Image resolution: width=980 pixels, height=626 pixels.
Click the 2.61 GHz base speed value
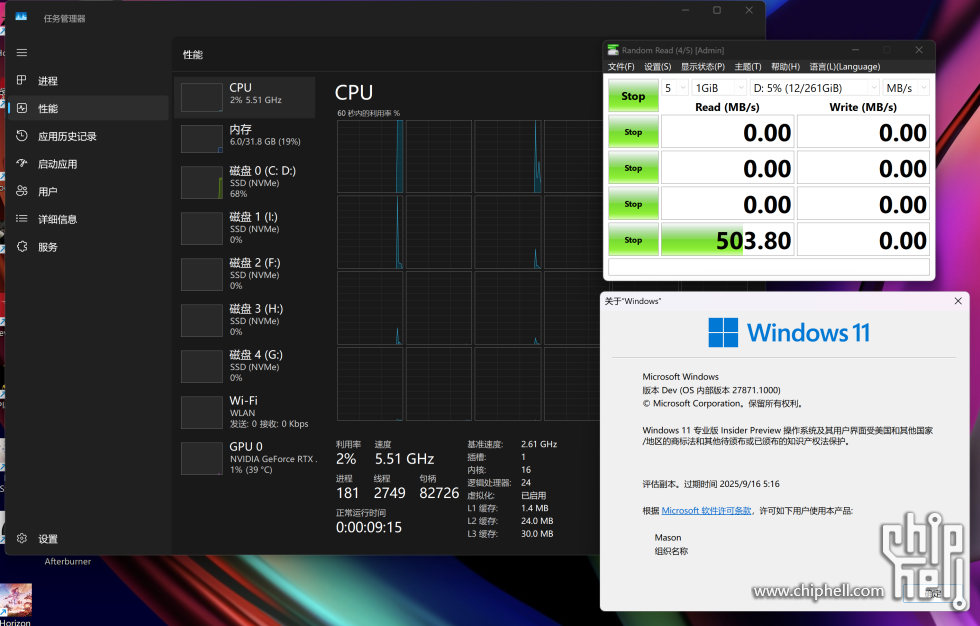pyautogui.click(x=539, y=444)
